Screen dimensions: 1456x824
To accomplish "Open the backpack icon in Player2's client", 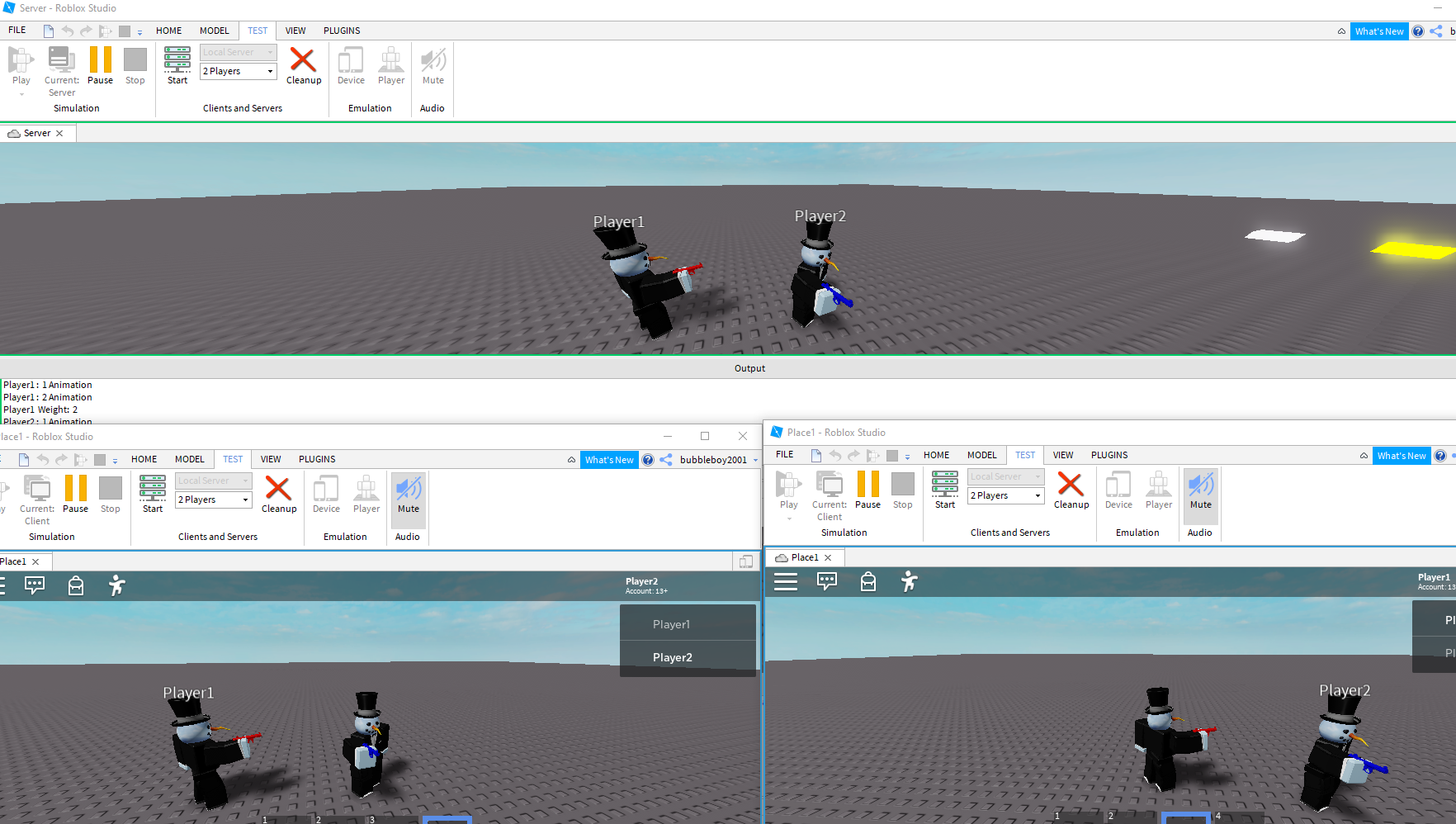I will pyautogui.click(x=76, y=585).
